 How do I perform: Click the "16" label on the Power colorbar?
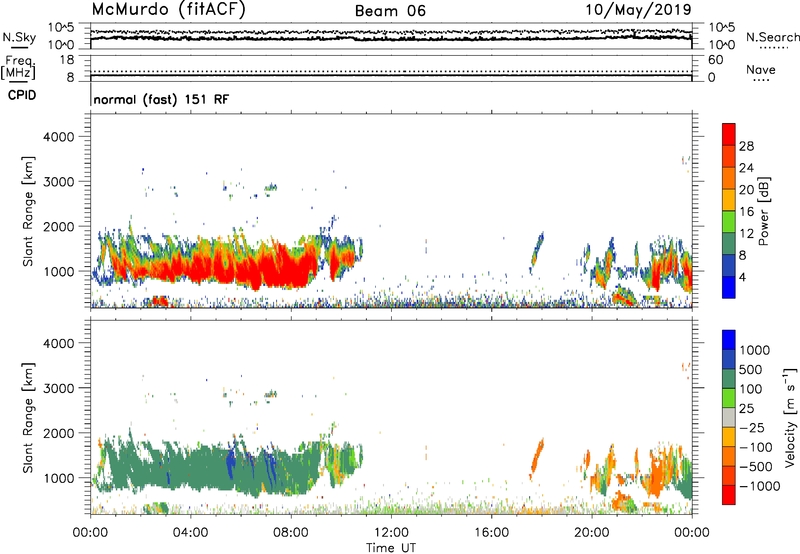point(746,212)
